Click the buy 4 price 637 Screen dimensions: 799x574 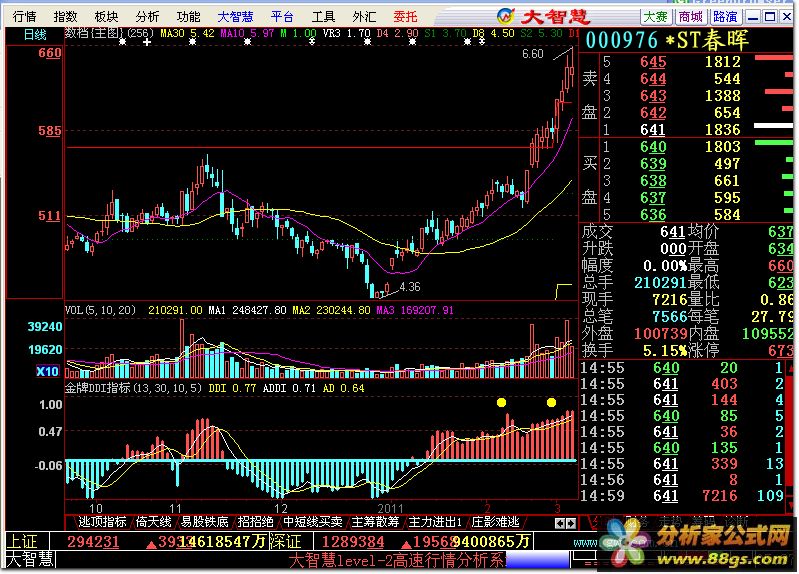[653, 198]
